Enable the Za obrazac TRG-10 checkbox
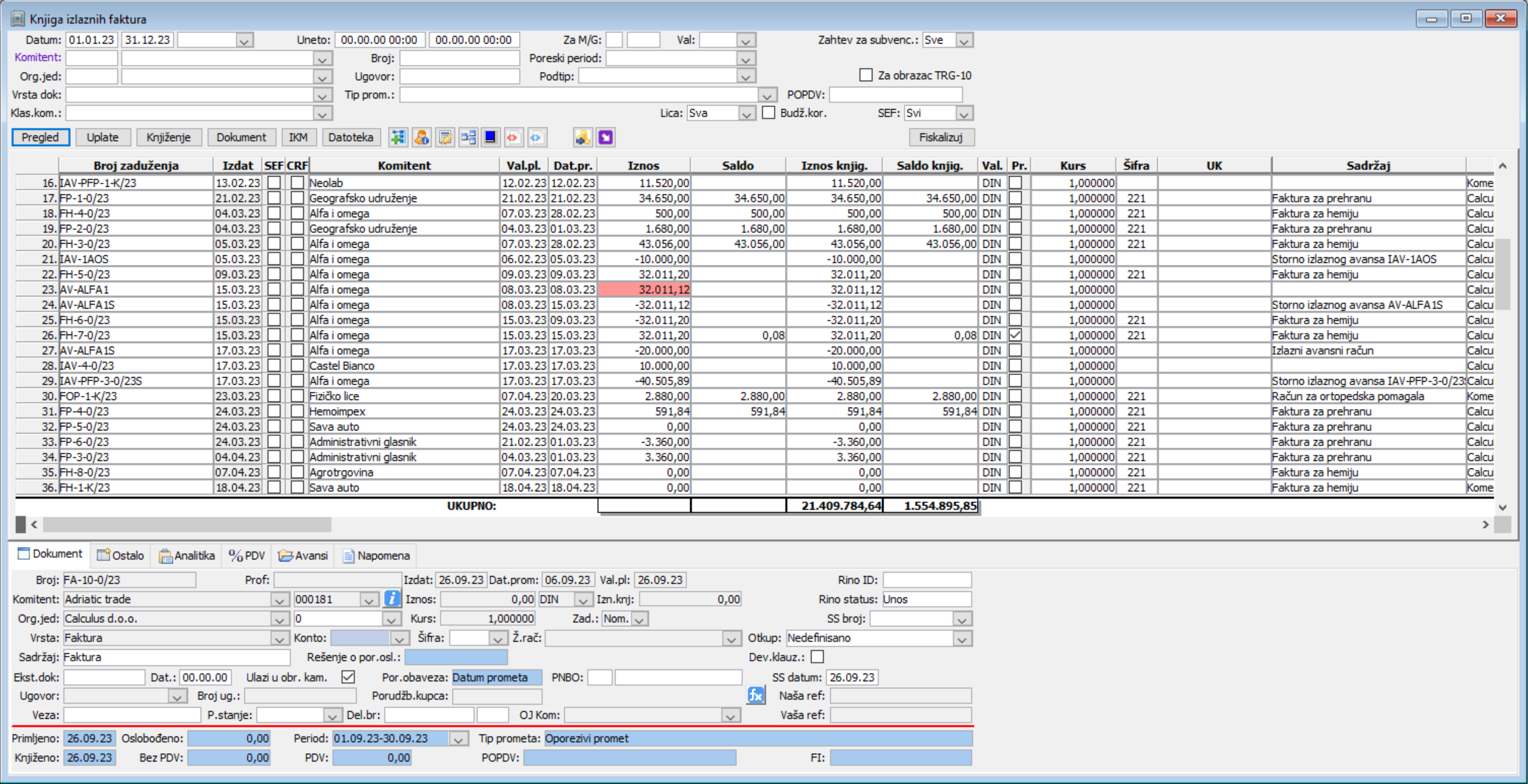1528x784 pixels. [866, 76]
